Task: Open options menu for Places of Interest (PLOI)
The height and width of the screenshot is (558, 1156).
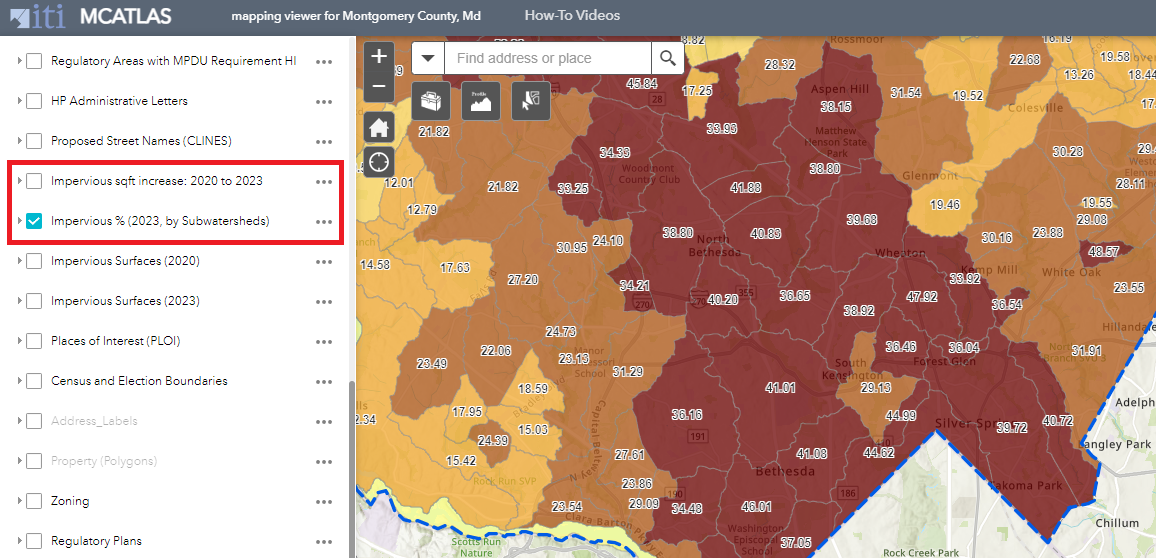Action: tap(324, 341)
